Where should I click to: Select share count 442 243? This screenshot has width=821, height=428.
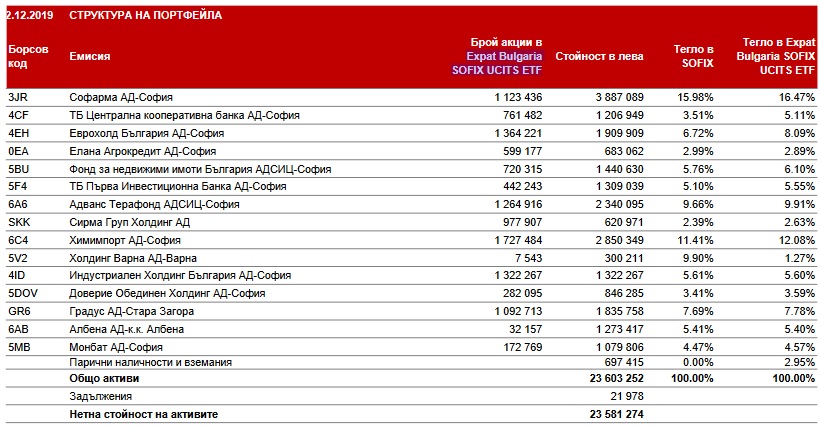point(523,186)
